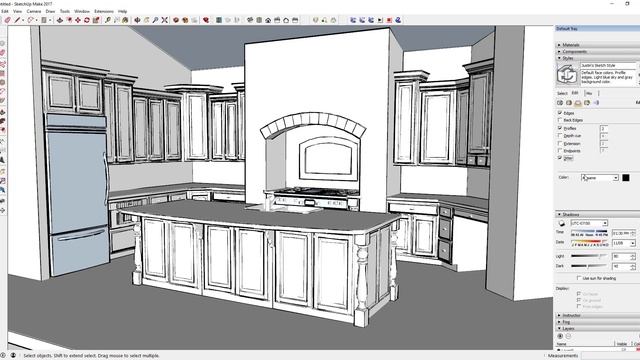Select the Zoom magnifier tool

[x=155, y=20]
